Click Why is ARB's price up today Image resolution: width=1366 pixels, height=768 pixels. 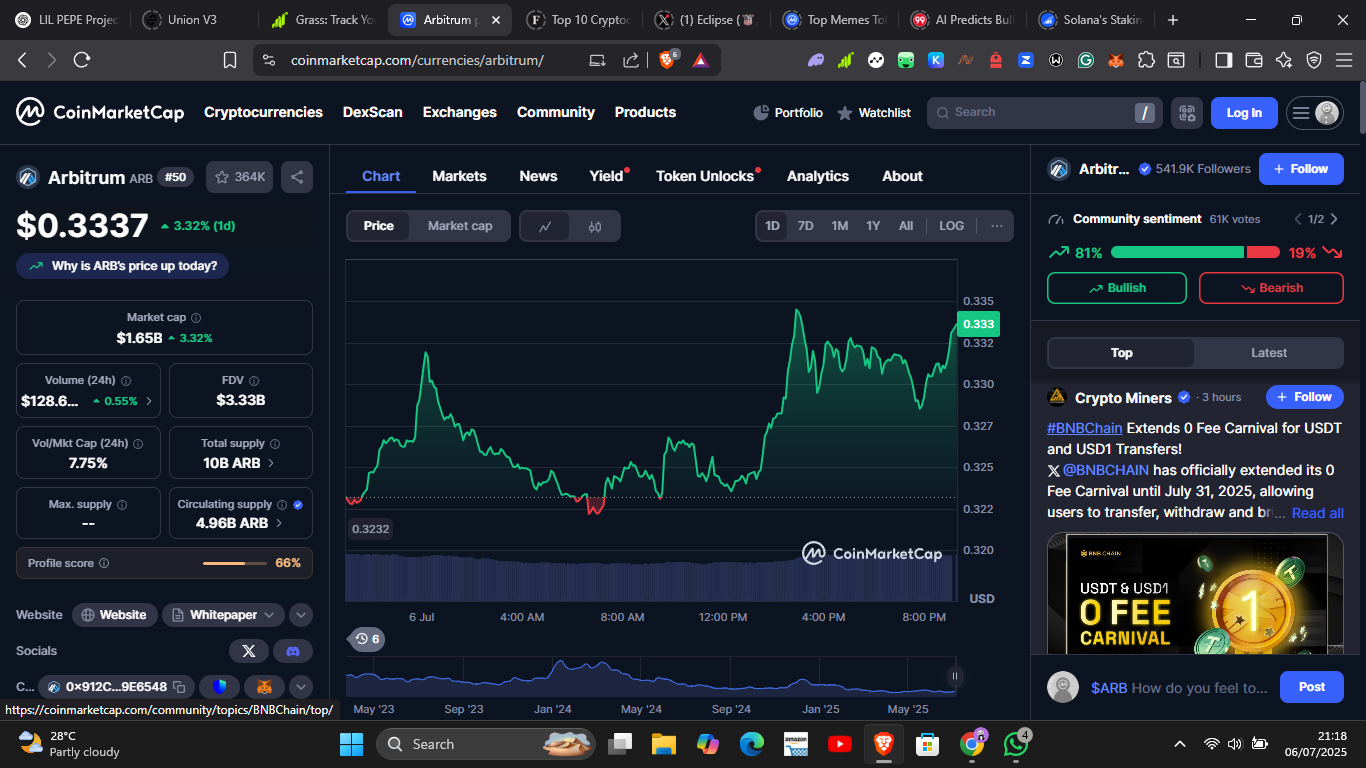coord(123,266)
